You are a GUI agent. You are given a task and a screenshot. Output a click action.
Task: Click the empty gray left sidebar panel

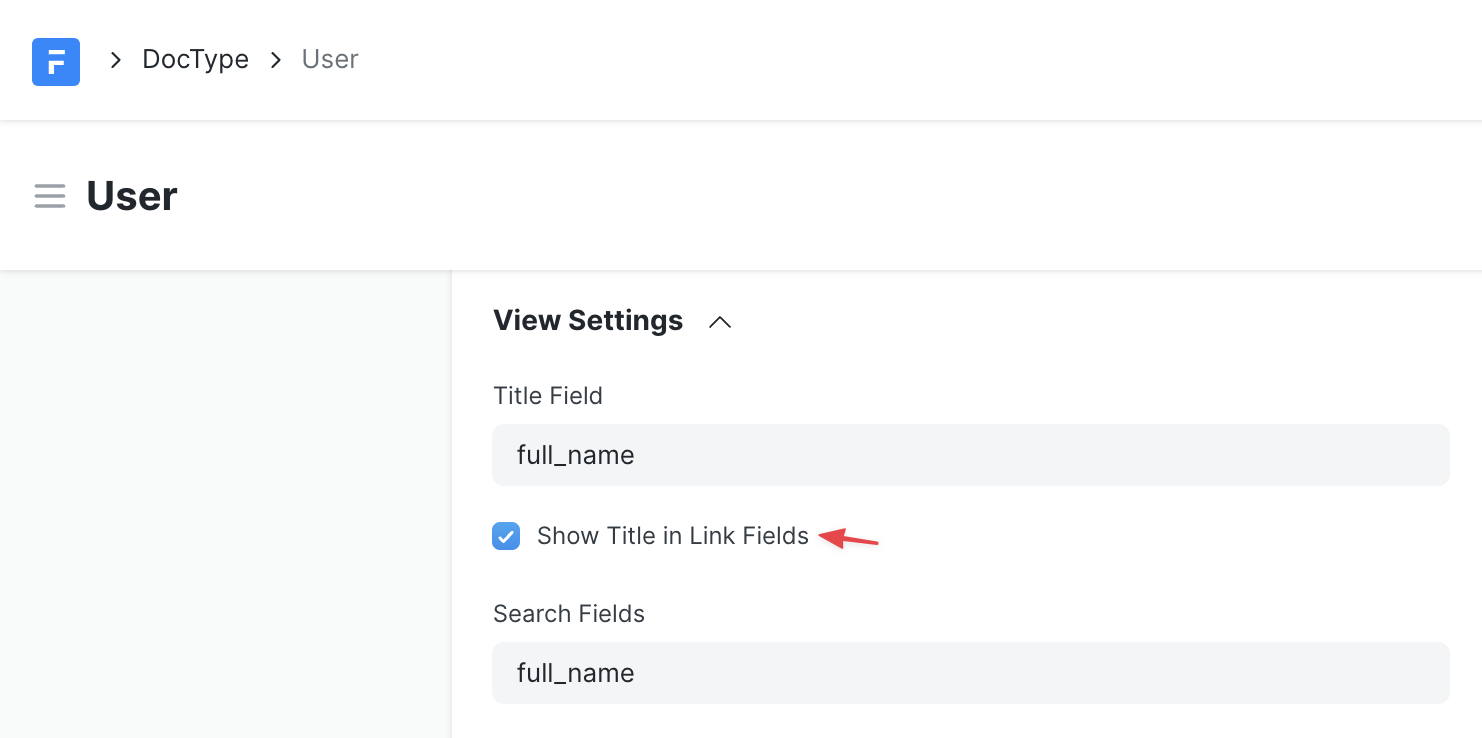click(x=225, y=500)
